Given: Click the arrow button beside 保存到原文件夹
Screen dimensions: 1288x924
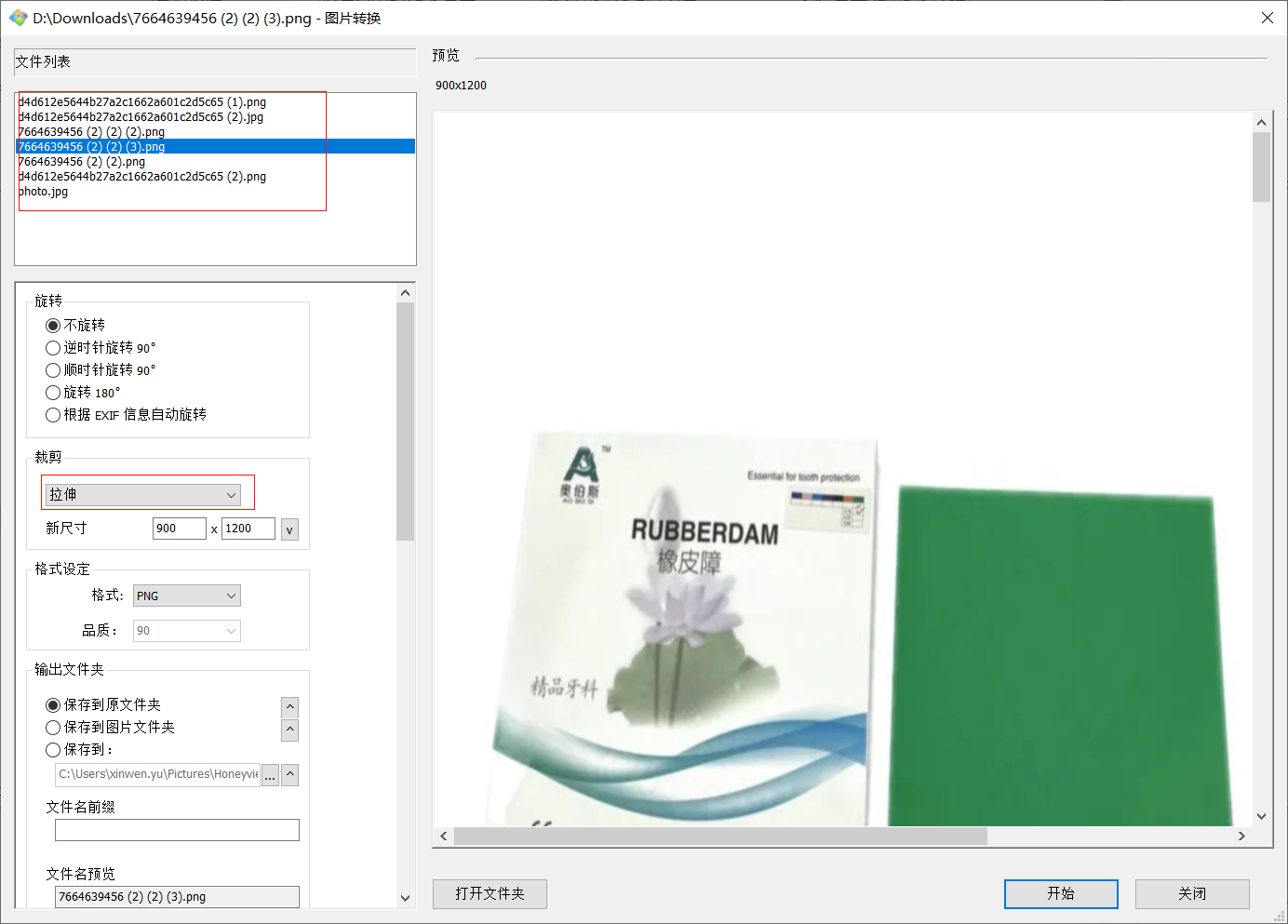Looking at the screenshot, I should [290, 707].
